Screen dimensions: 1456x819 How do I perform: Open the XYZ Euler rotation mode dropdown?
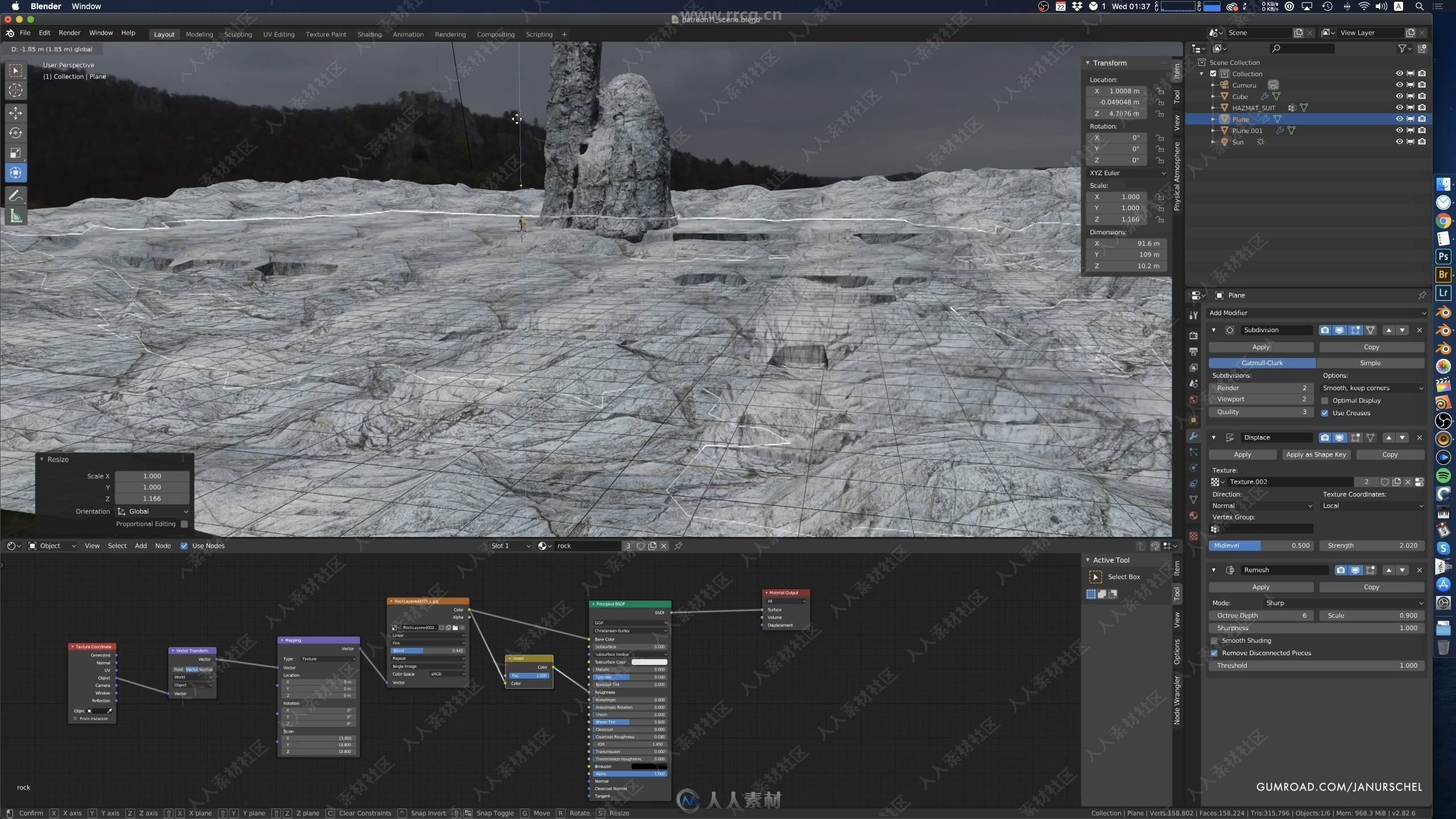pos(1127,173)
